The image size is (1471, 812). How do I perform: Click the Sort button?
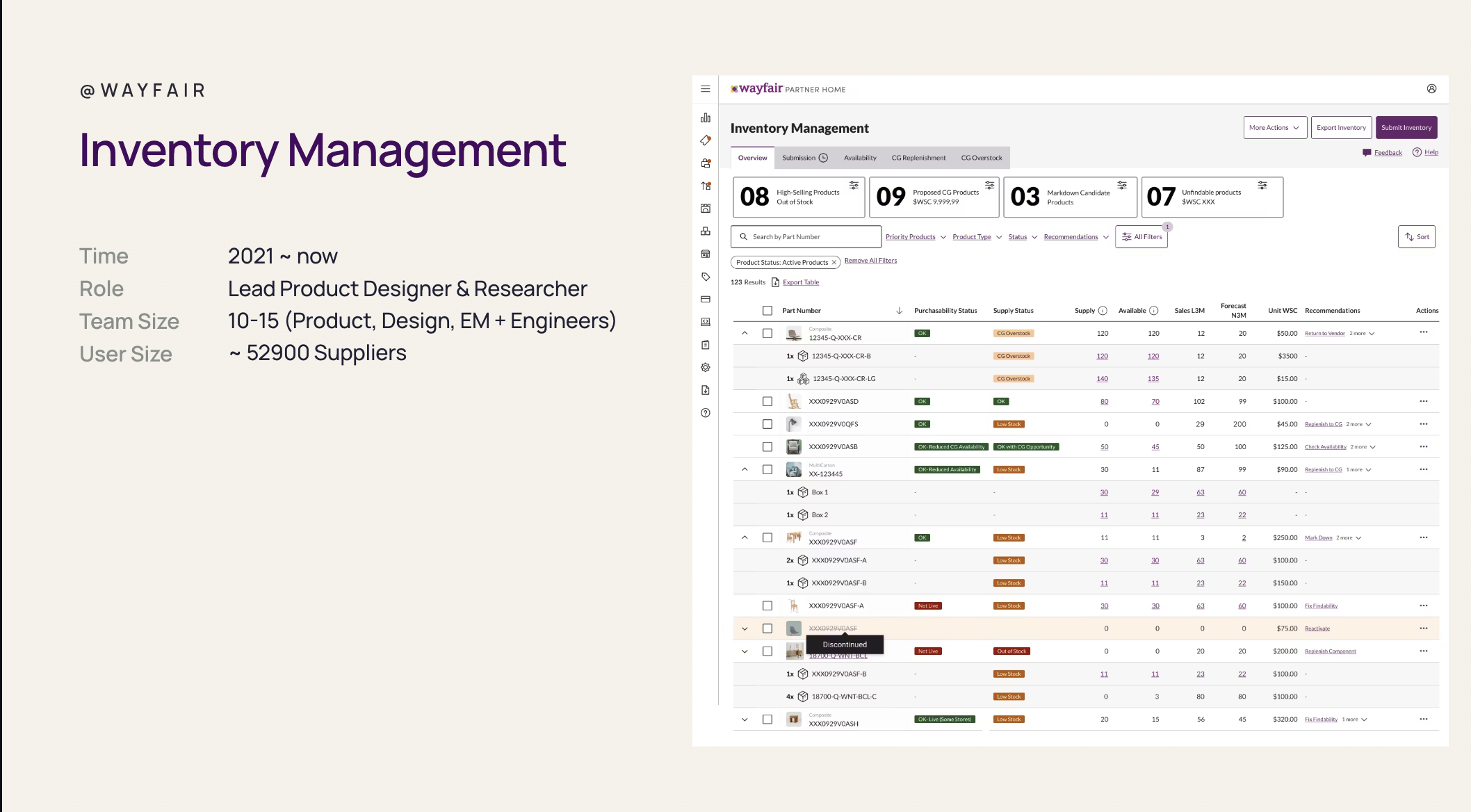click(1417, 237)
